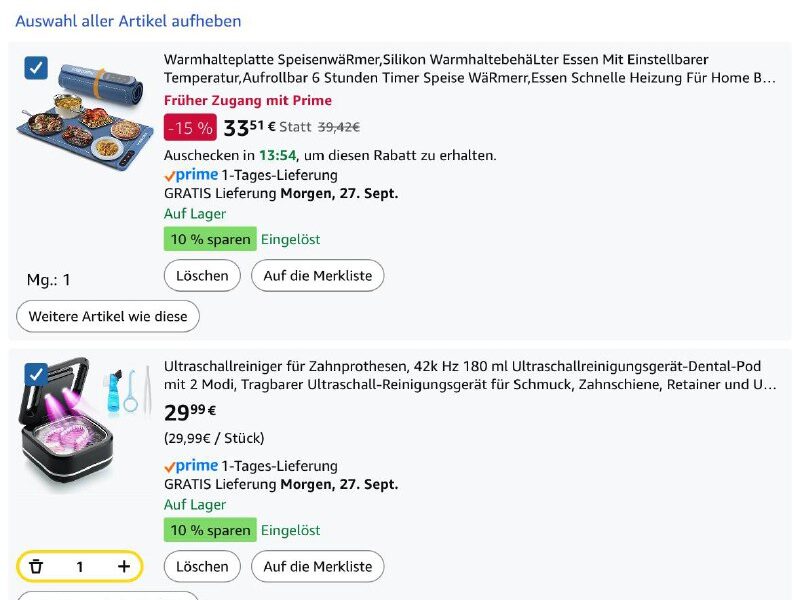Delete the Warmhalteplatte from the cart
The height and width of the screenshot is (600, 800).
click(202, 275)
